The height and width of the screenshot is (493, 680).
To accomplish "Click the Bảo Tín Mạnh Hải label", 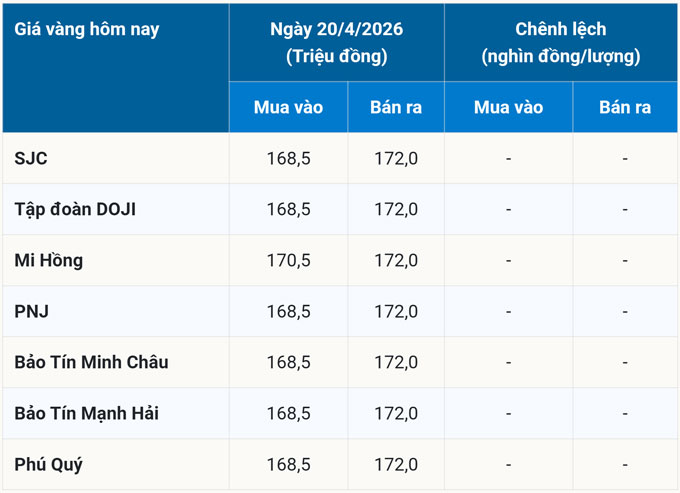I will [x=87, y=413].
